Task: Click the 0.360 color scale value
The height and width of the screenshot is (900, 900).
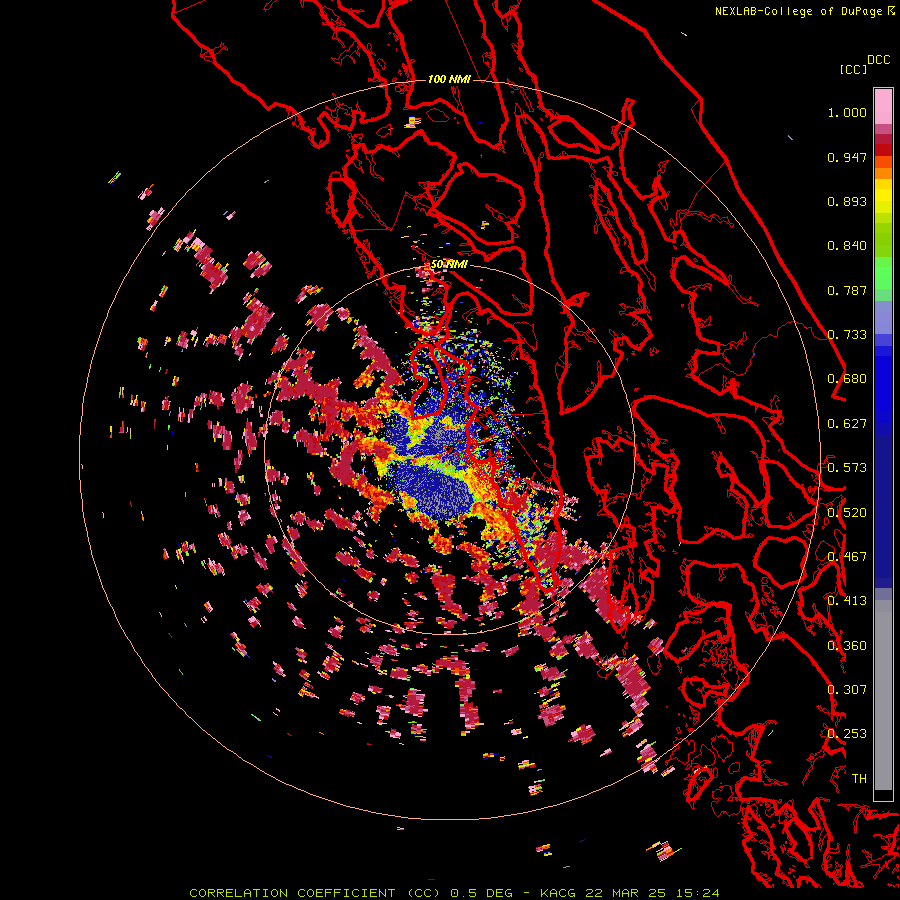Action: [x=847, y=646]
